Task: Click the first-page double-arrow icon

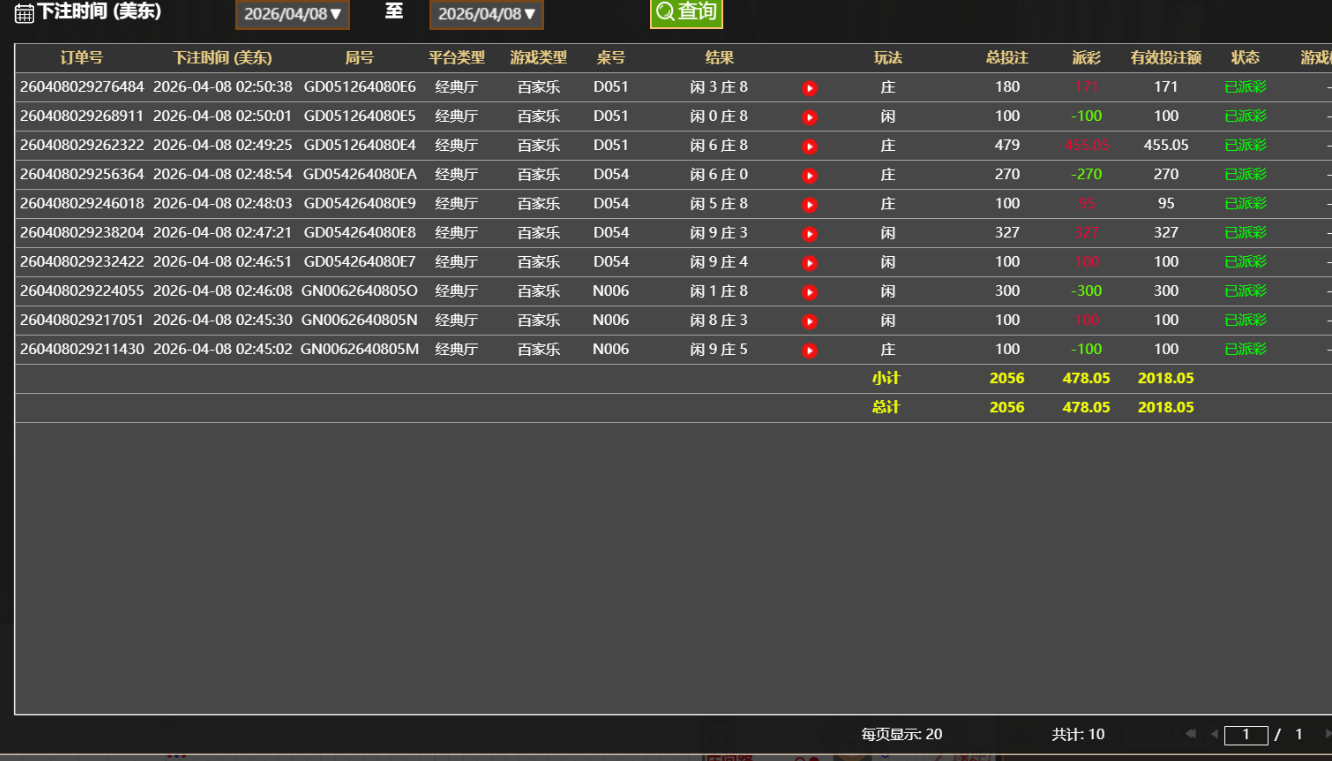Action: 1191,734
